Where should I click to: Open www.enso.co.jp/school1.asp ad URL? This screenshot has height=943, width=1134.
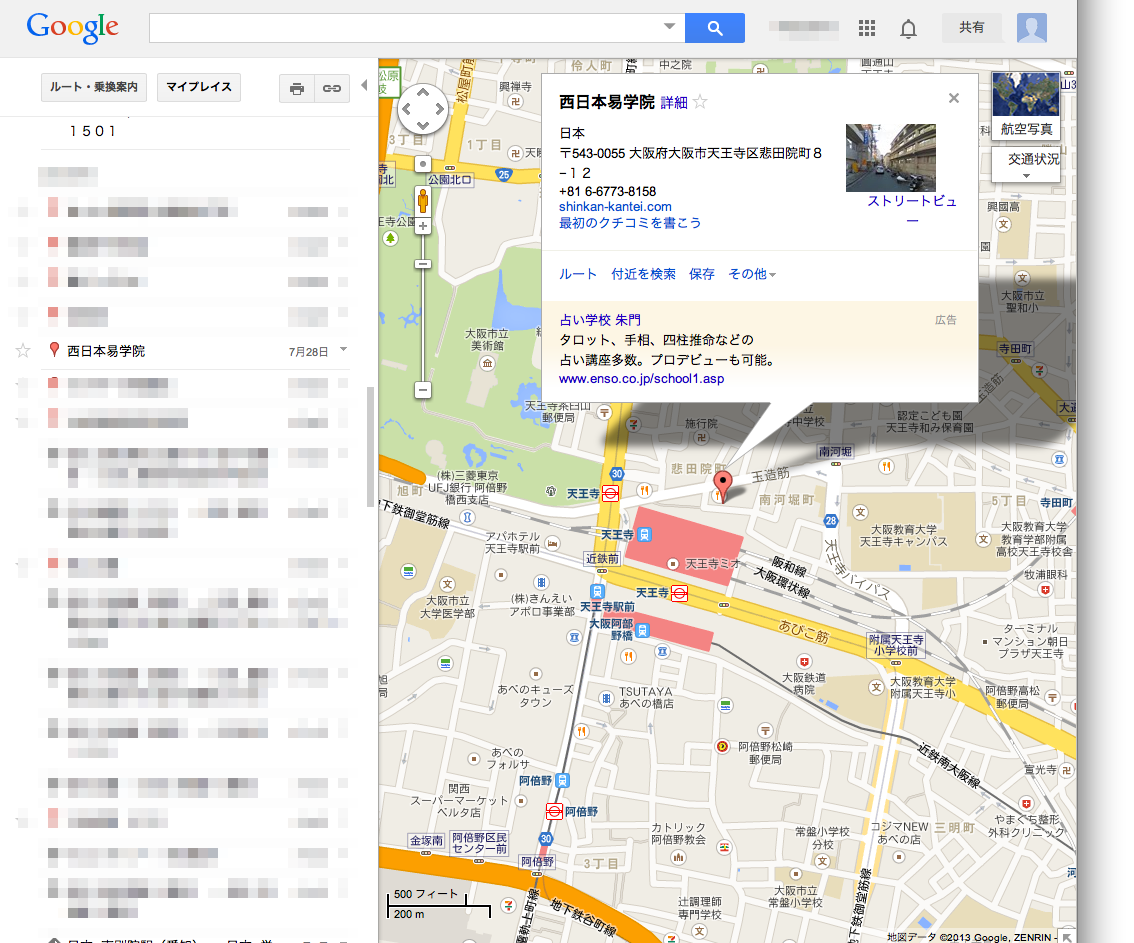click(x=641, y=379)
